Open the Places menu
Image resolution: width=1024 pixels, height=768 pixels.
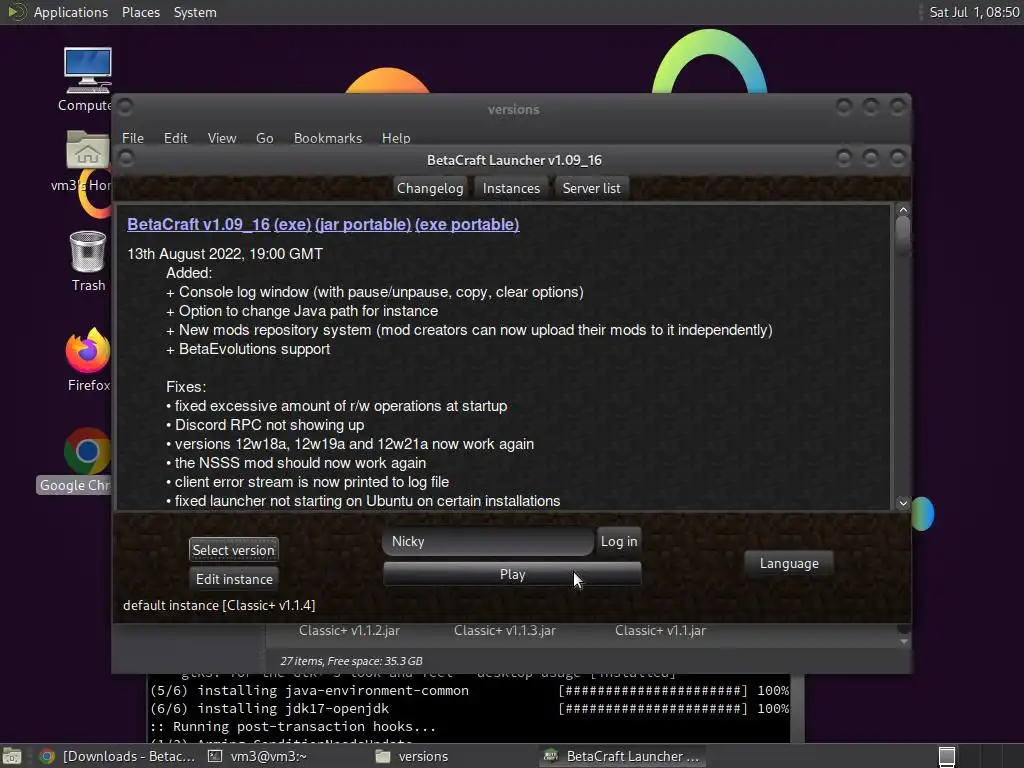click(x=140, y=12)
